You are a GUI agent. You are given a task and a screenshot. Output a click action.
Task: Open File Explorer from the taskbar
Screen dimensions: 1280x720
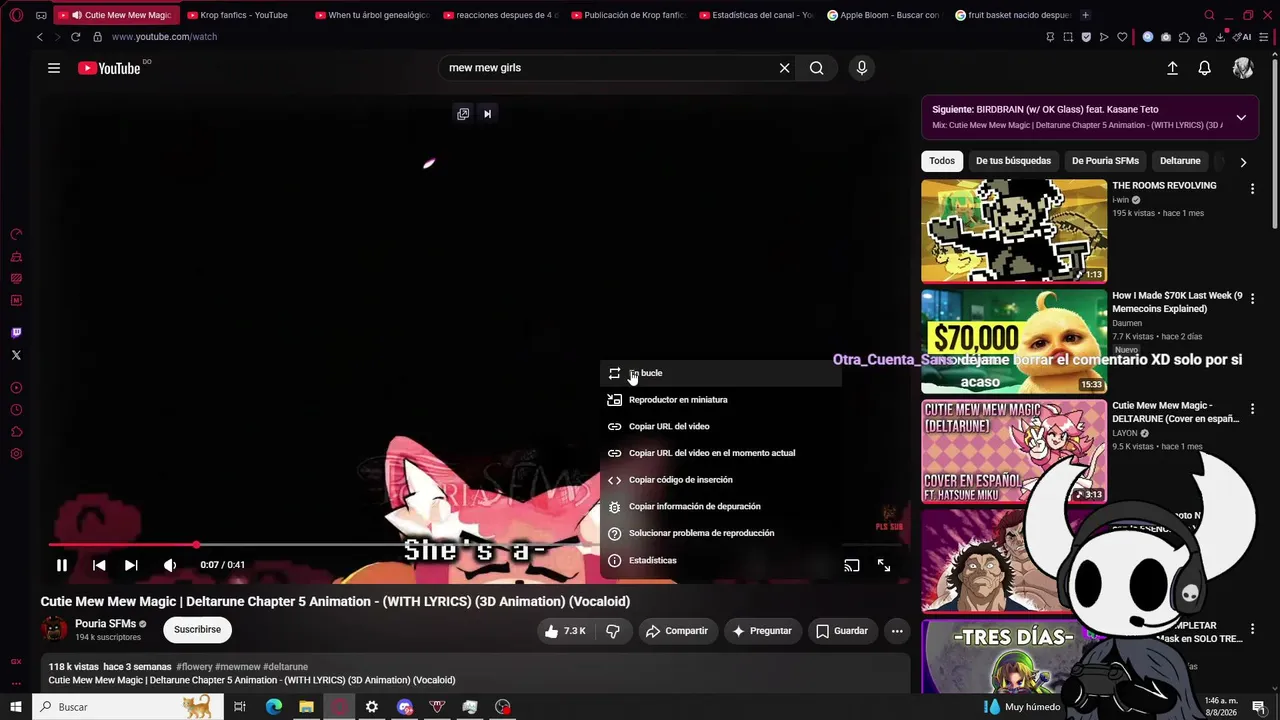(x=306, y=707)
